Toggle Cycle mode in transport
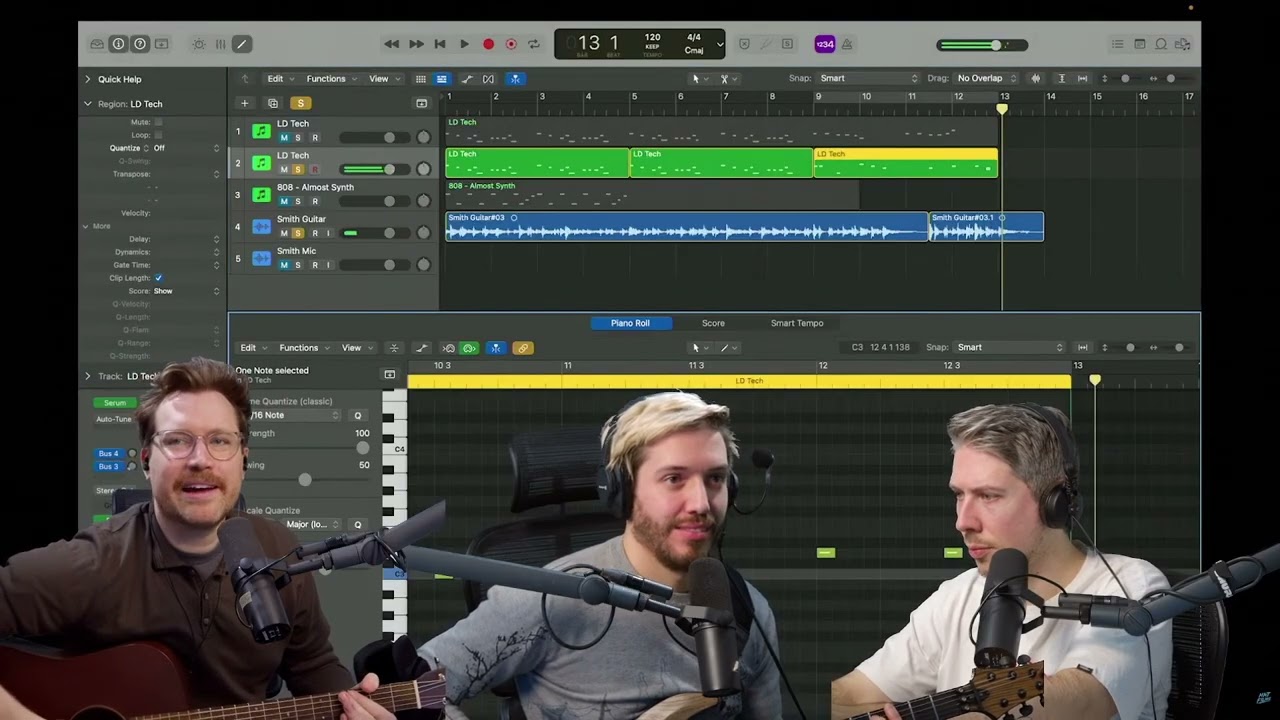The width and height of the screenshot is (1280, 720). click(534, 44)
